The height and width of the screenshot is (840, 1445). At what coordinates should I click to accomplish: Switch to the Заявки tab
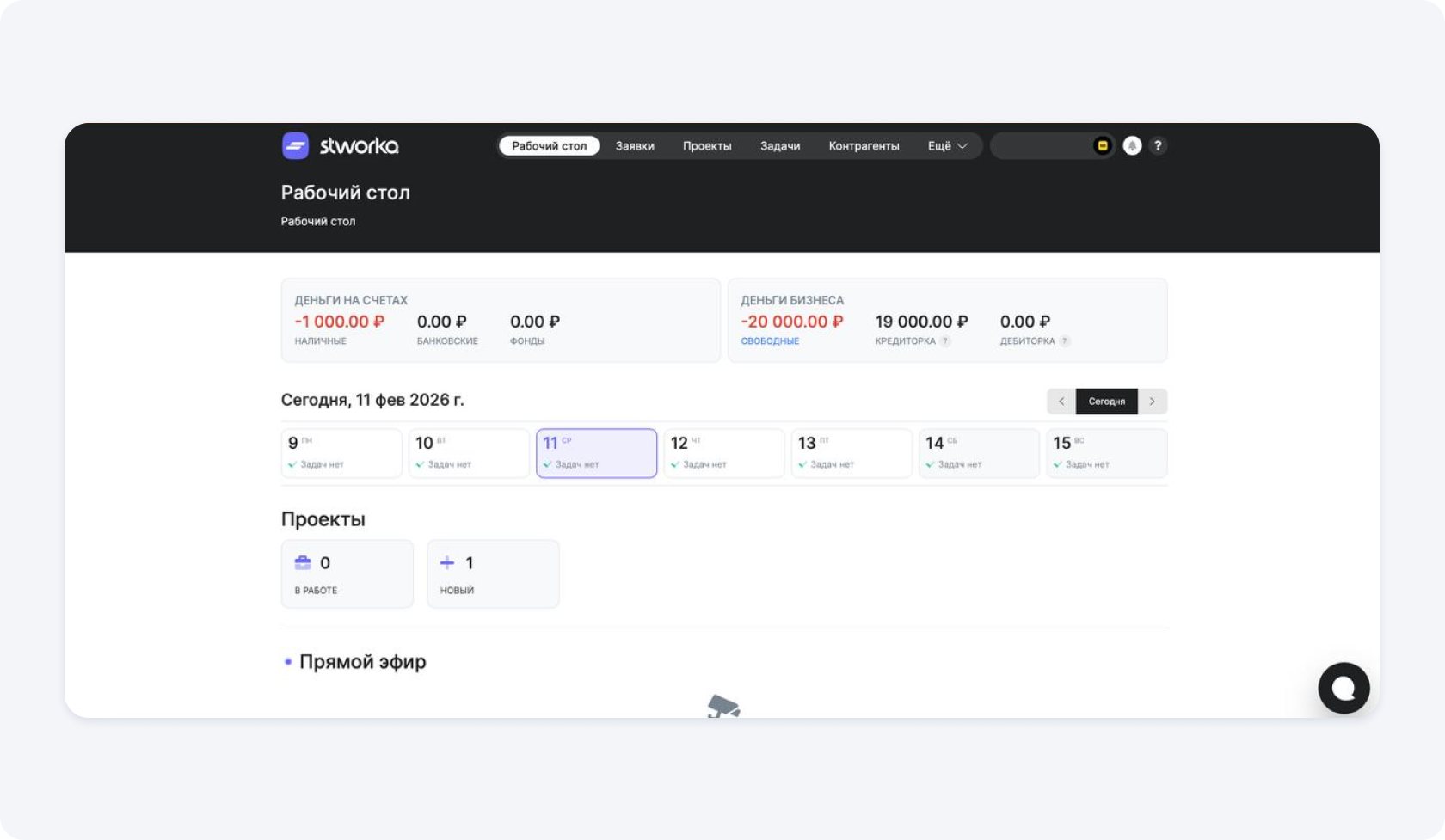pyautogui.click(x=635, y=146)
